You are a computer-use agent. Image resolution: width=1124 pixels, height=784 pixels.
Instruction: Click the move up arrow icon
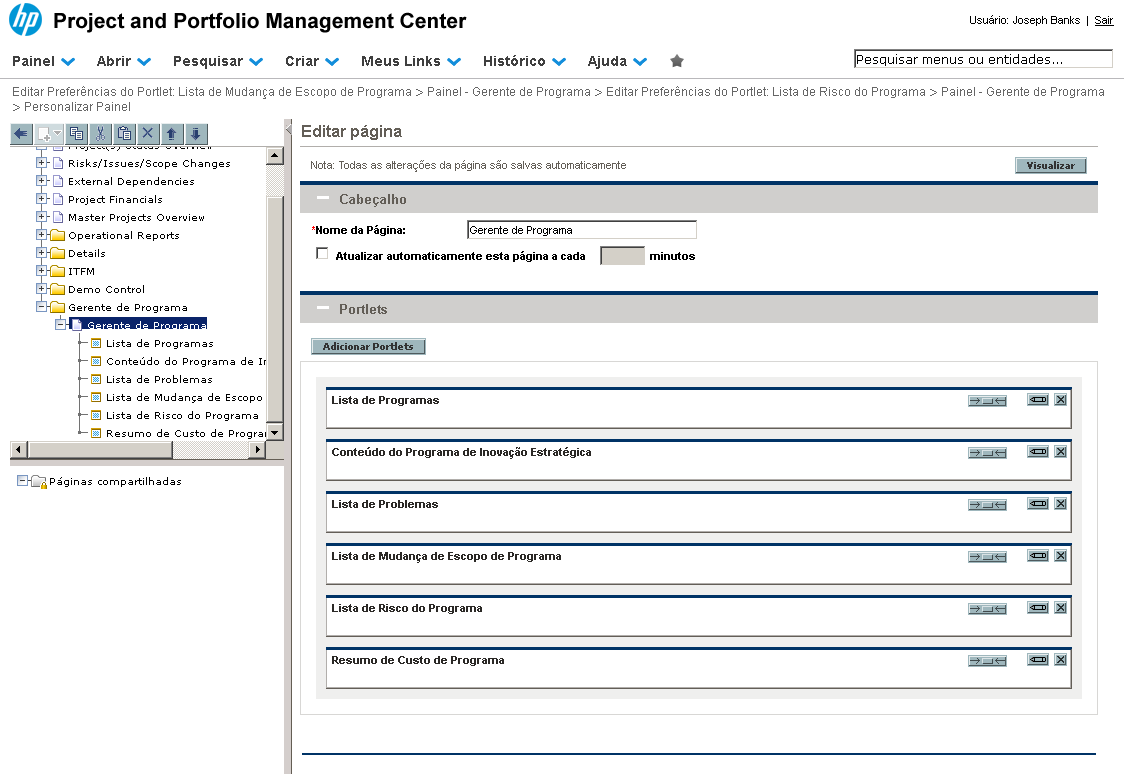[x=172, y=133]
